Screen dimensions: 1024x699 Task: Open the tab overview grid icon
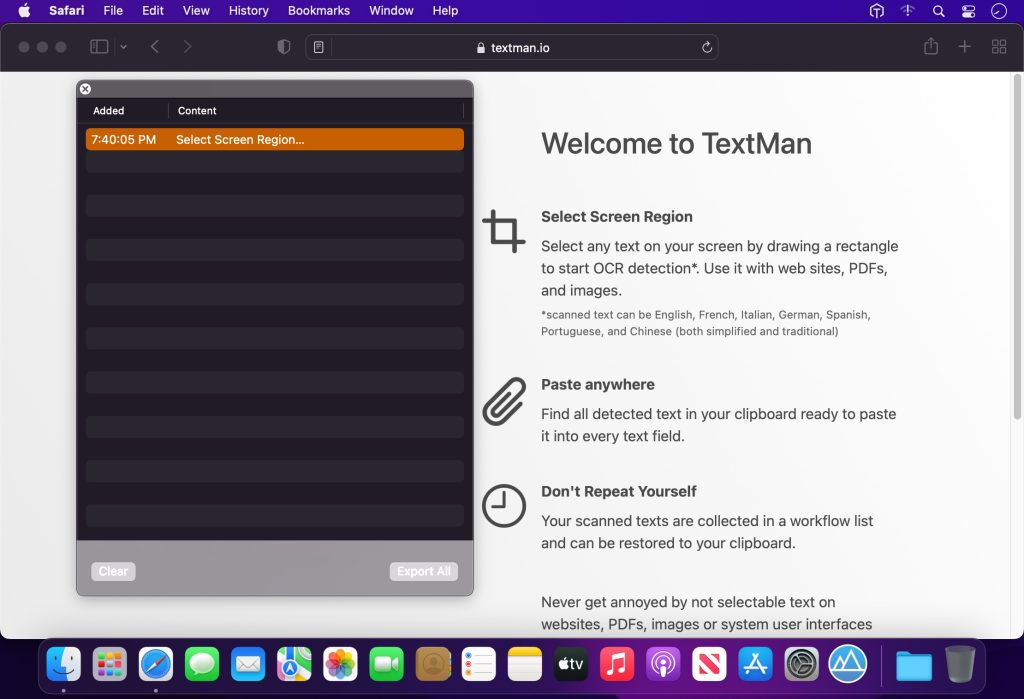pyautogui.click(x=999, y=46)
